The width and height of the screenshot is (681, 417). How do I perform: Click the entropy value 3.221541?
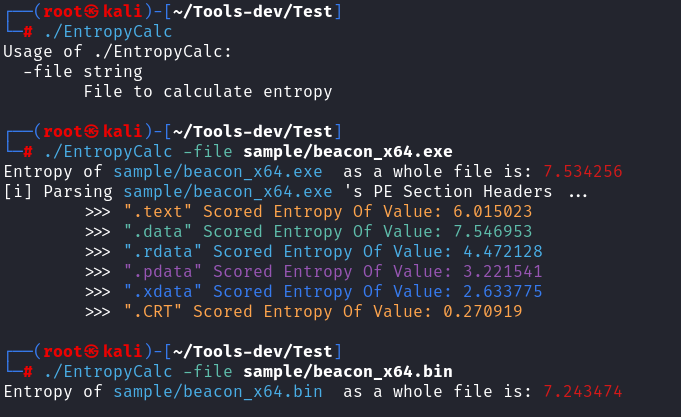(502, 271)
